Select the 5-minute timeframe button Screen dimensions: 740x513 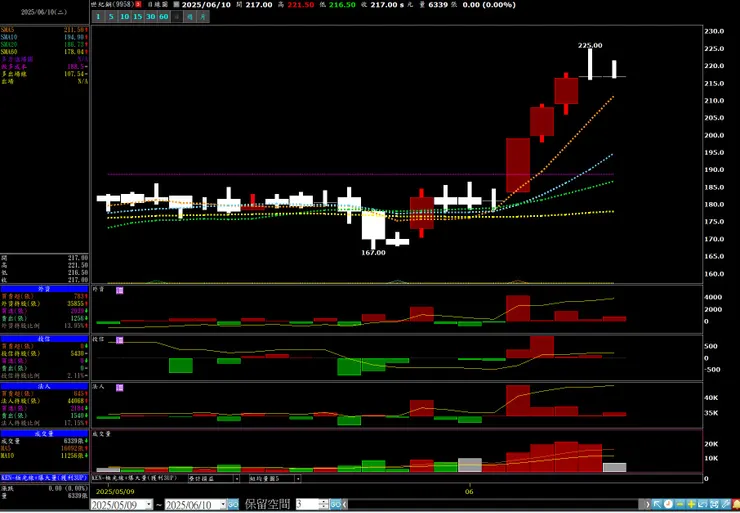(x=111, y=17)
